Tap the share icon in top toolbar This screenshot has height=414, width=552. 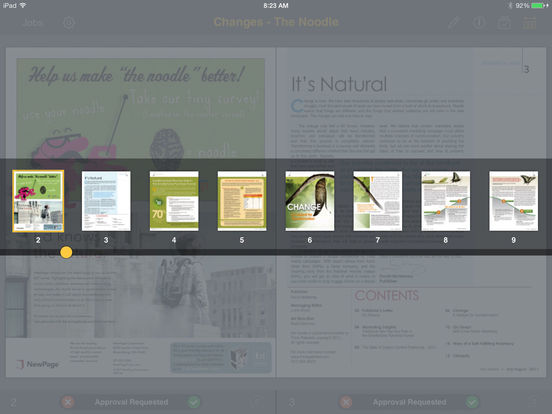(504, 23)
